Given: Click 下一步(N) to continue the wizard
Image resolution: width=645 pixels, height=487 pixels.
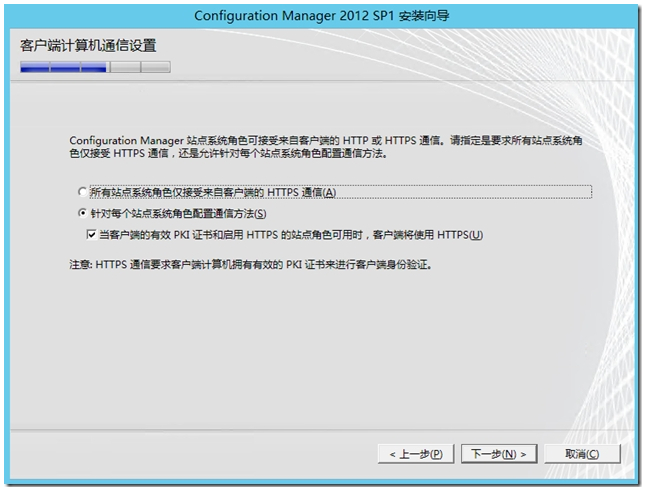Looking at the screenshot, I should click(x=499, y=454).
